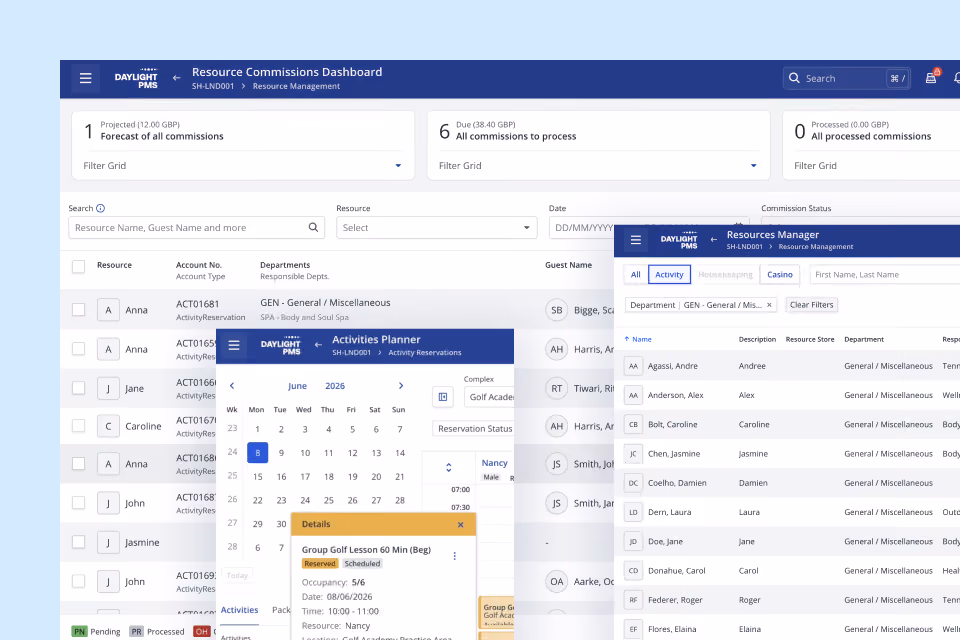Click Clear Filters button

pos(811,305)
